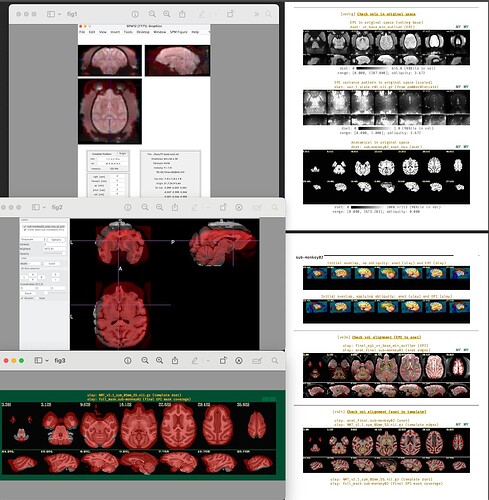Image resolution: width=489 pixels, height=500 pixels.
Task: Open the Tools menu in the SPM window
Action: pos(128,32)
